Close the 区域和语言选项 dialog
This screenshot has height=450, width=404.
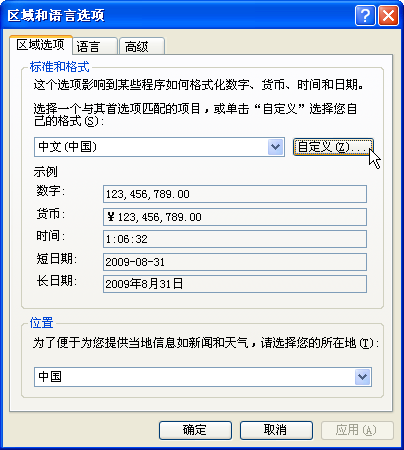[388, 15]
